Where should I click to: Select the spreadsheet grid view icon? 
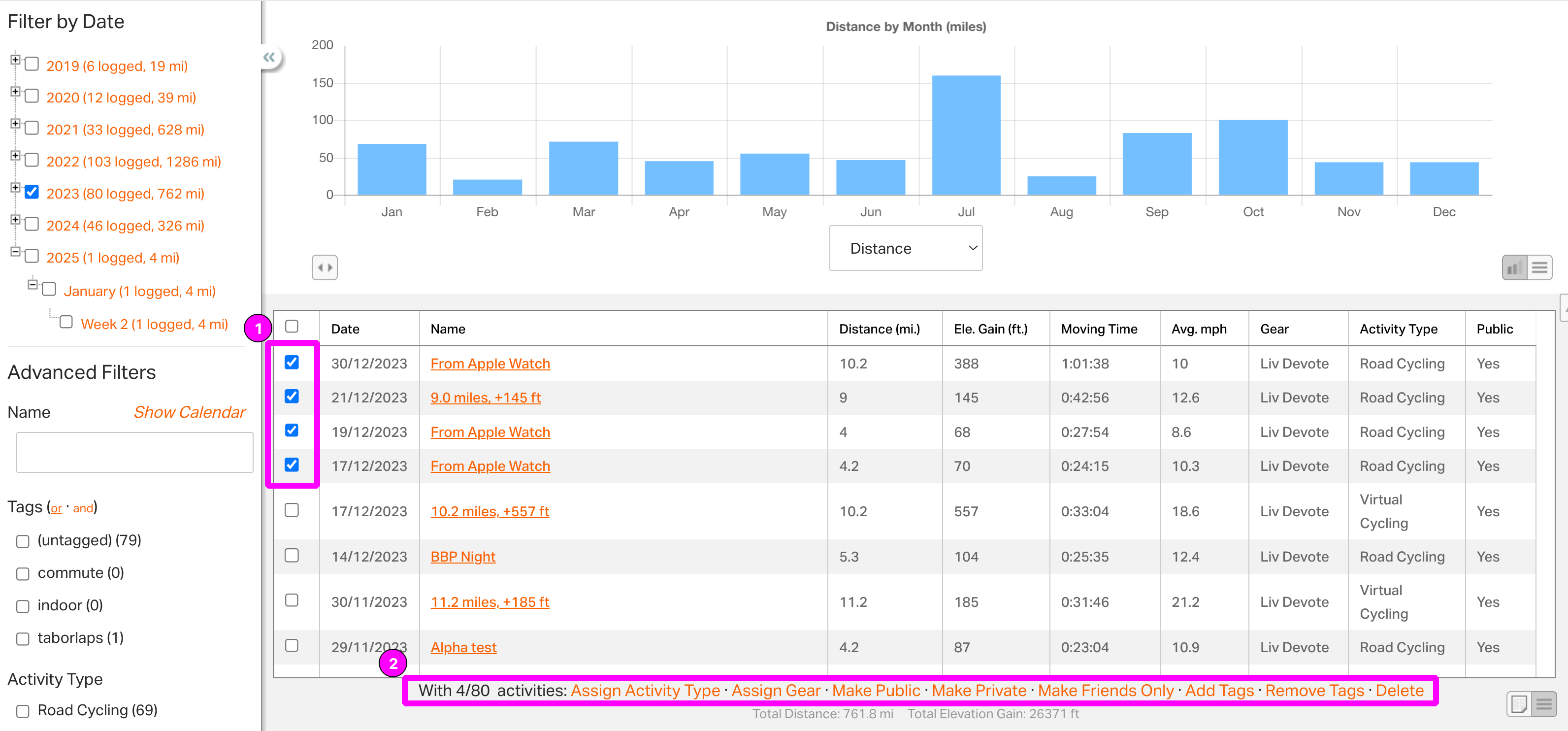(1519, 704)
